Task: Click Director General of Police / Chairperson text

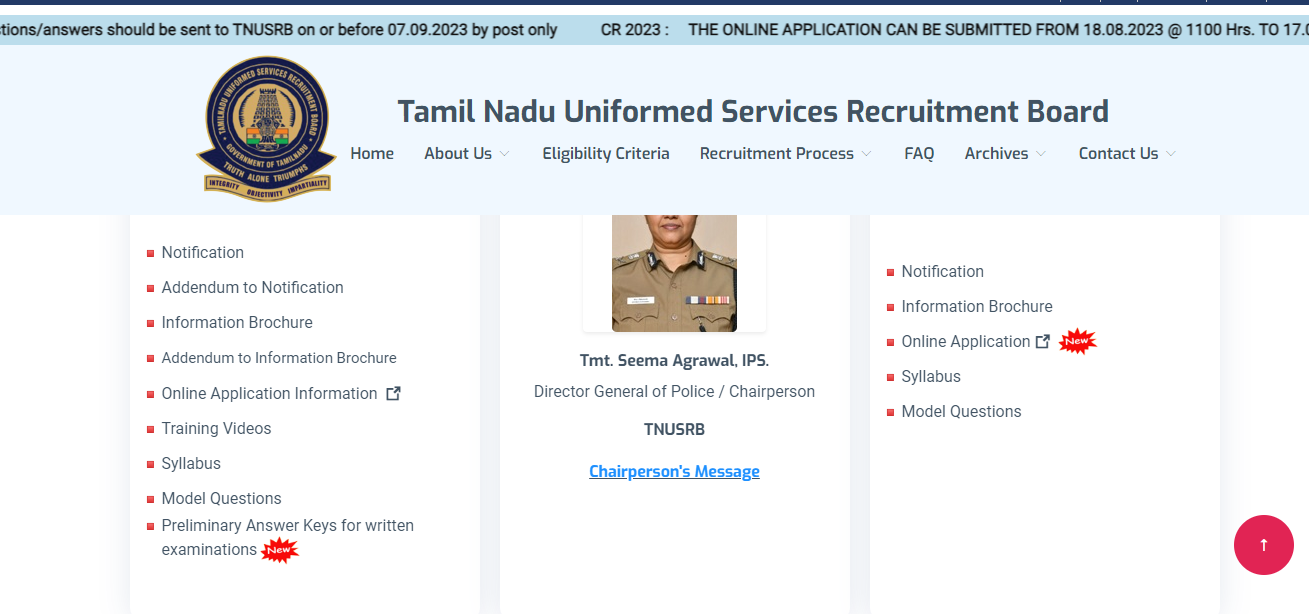Action: tap(674, 391)
